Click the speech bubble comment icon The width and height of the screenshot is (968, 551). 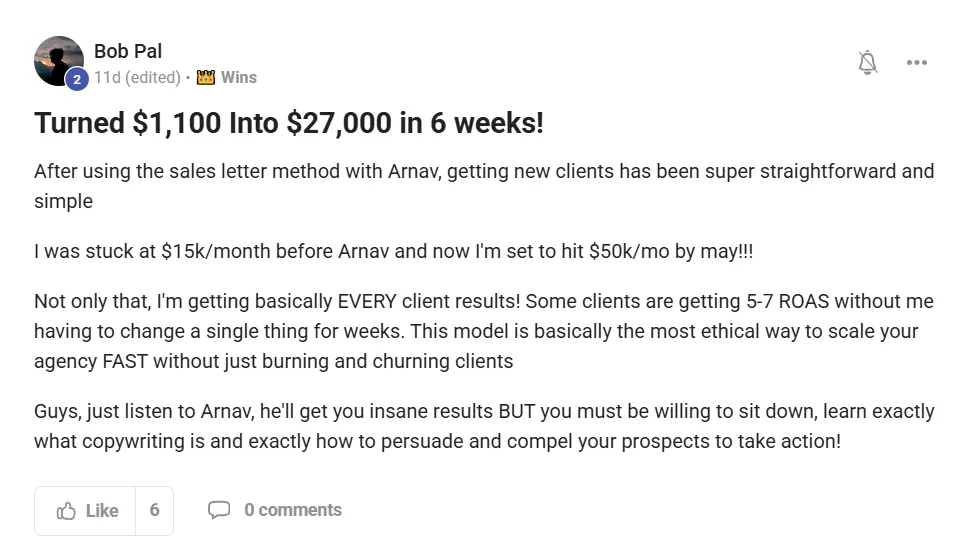coord(218,510)
